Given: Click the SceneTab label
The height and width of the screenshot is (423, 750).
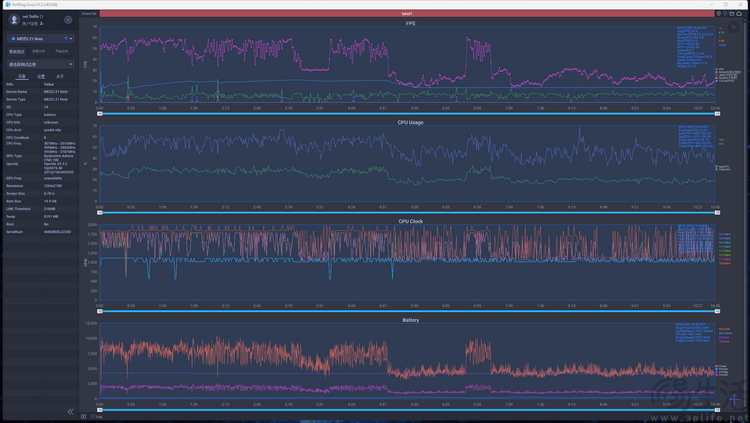Looking at the screenshot, I should 89,14.
